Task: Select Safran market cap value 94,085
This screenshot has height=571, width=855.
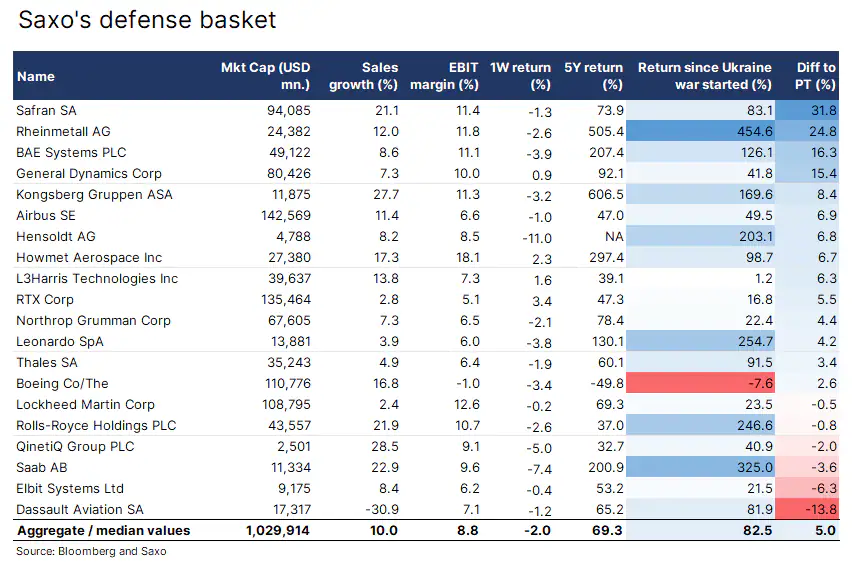Action: [288, 111]
